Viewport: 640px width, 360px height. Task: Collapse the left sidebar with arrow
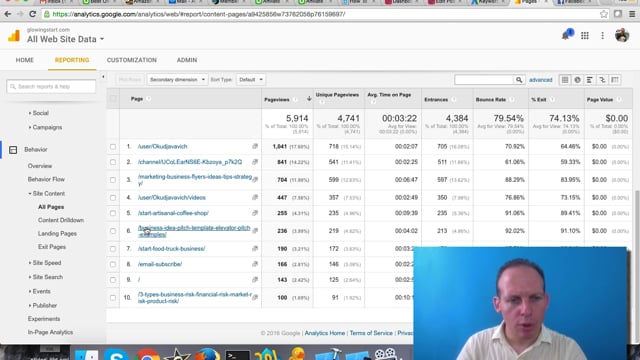[x=103, y=77]
